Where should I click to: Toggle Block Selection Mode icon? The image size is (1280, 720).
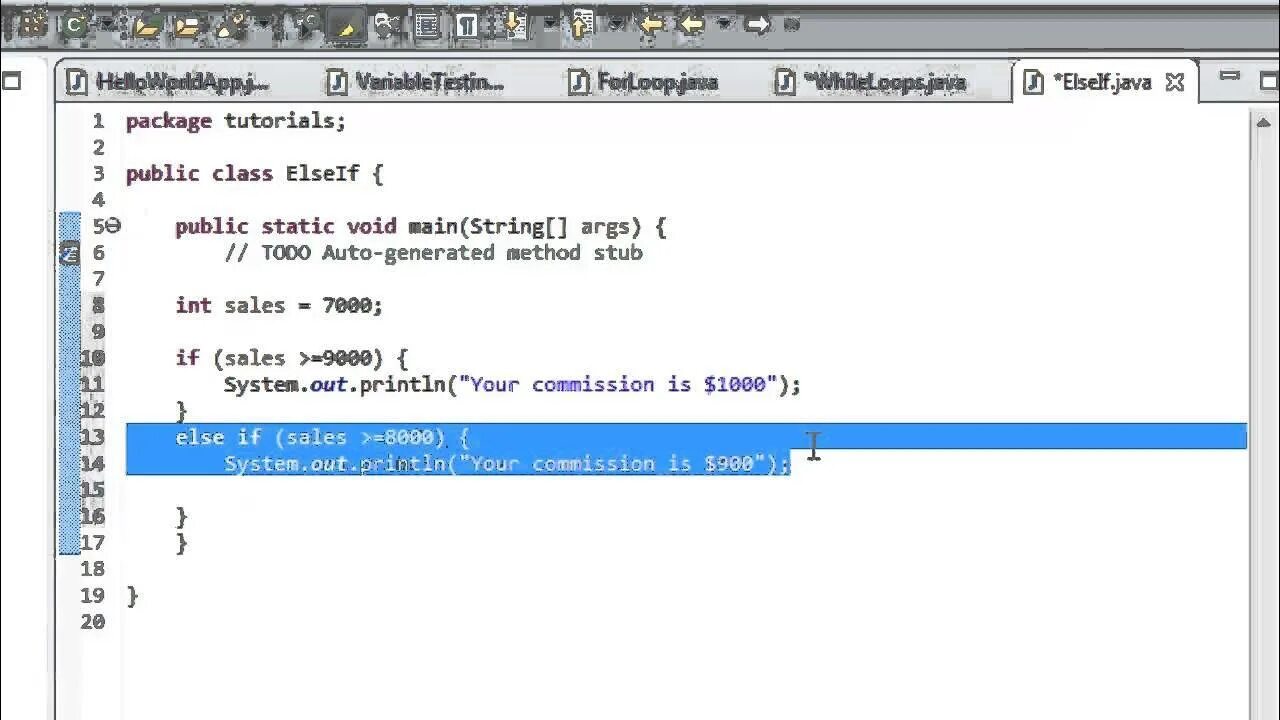(427, 25)
